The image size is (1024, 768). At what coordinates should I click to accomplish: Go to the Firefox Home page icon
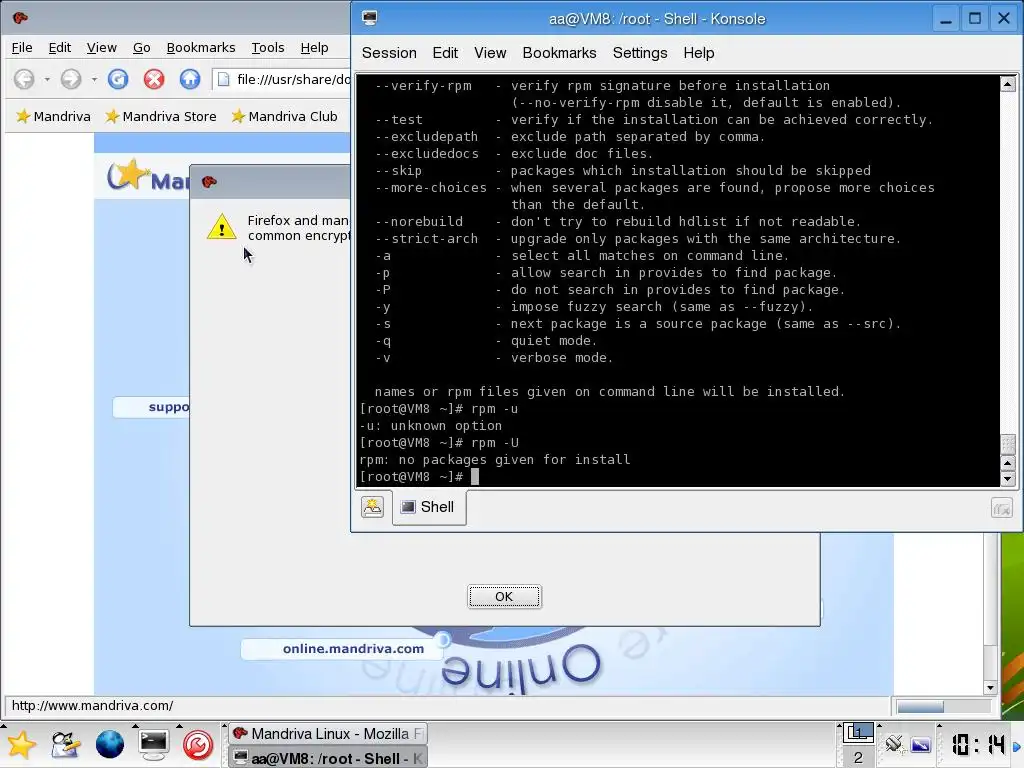tap(190, 79)
